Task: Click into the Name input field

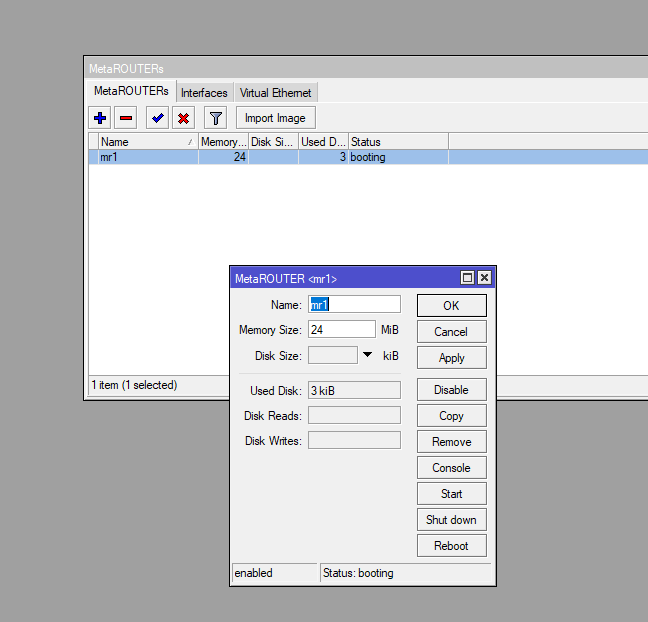Action: 354,305
